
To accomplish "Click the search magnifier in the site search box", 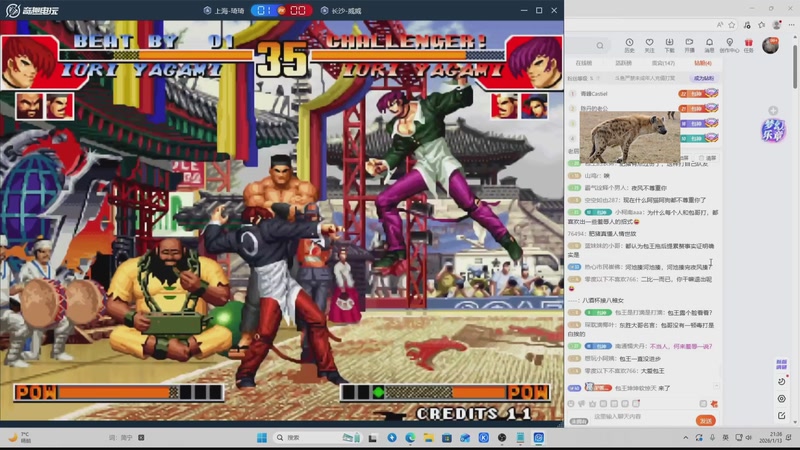I will coord(600,45).
